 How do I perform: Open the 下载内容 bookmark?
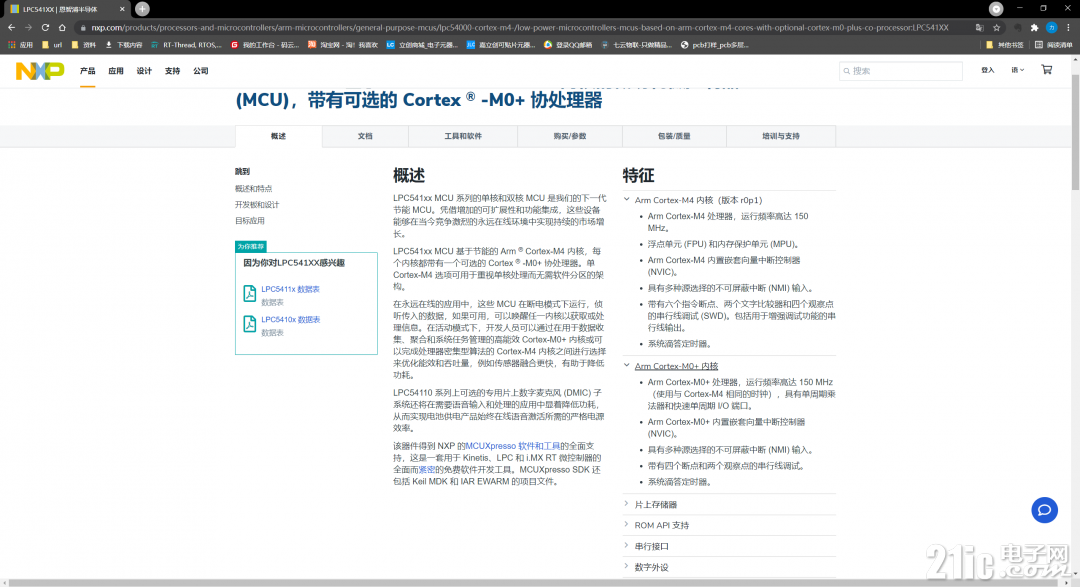click(123, 45)
